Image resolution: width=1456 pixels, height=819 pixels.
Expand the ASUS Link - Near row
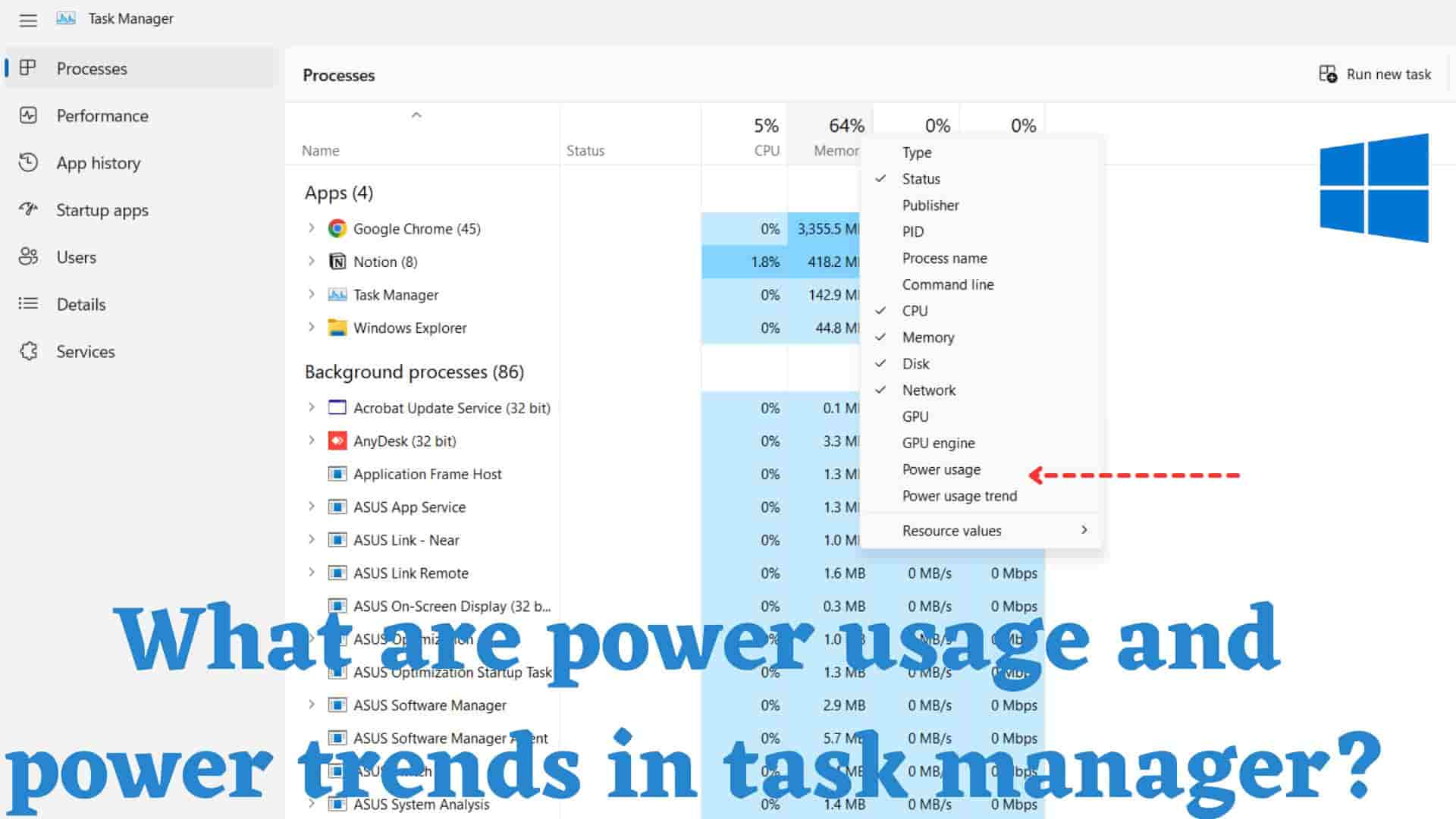pyautogui.click(x=311, y=540)
